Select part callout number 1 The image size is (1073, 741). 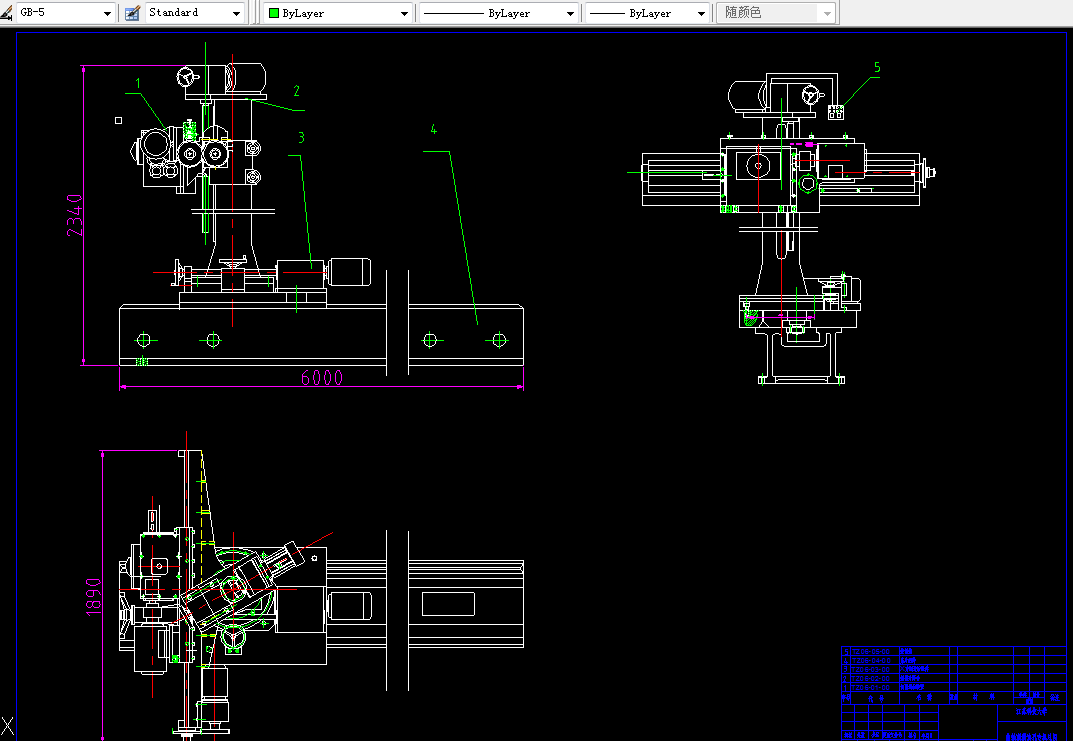pyautogui.click(x=138, y=83)
